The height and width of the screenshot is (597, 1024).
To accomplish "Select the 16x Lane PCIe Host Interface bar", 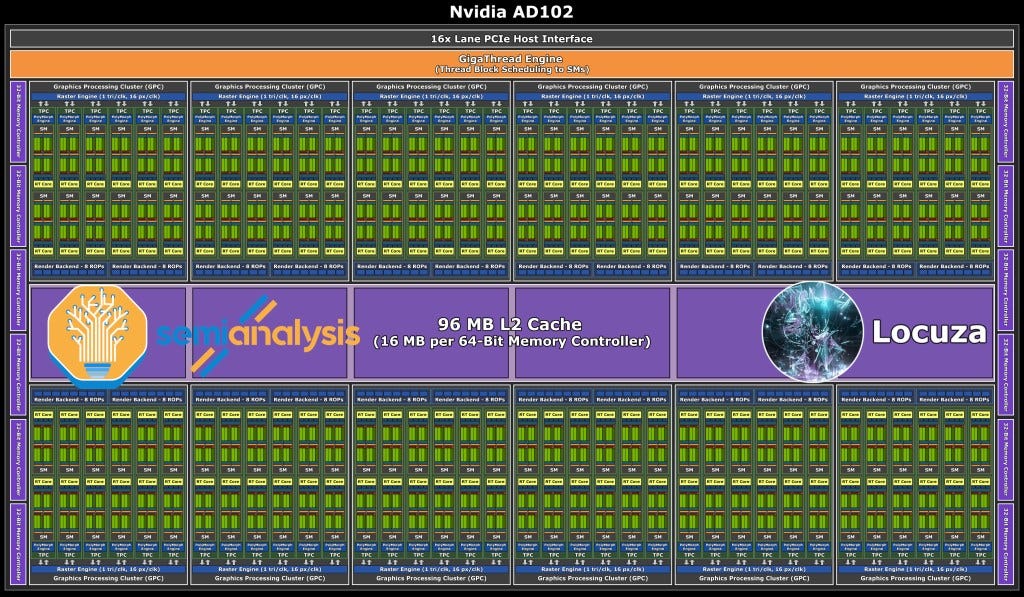I will point(512,39).
